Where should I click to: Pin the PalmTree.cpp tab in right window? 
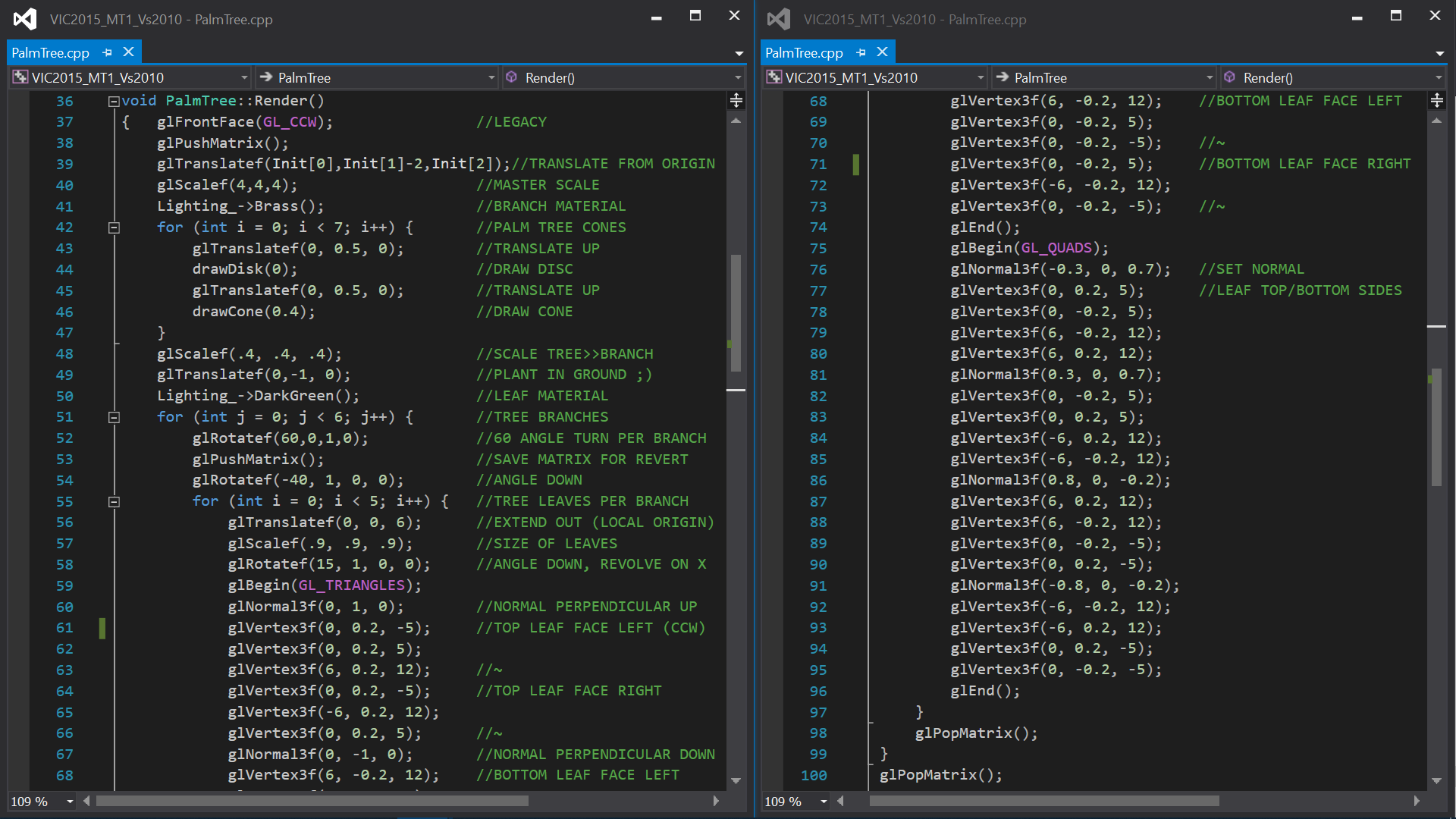861,52
